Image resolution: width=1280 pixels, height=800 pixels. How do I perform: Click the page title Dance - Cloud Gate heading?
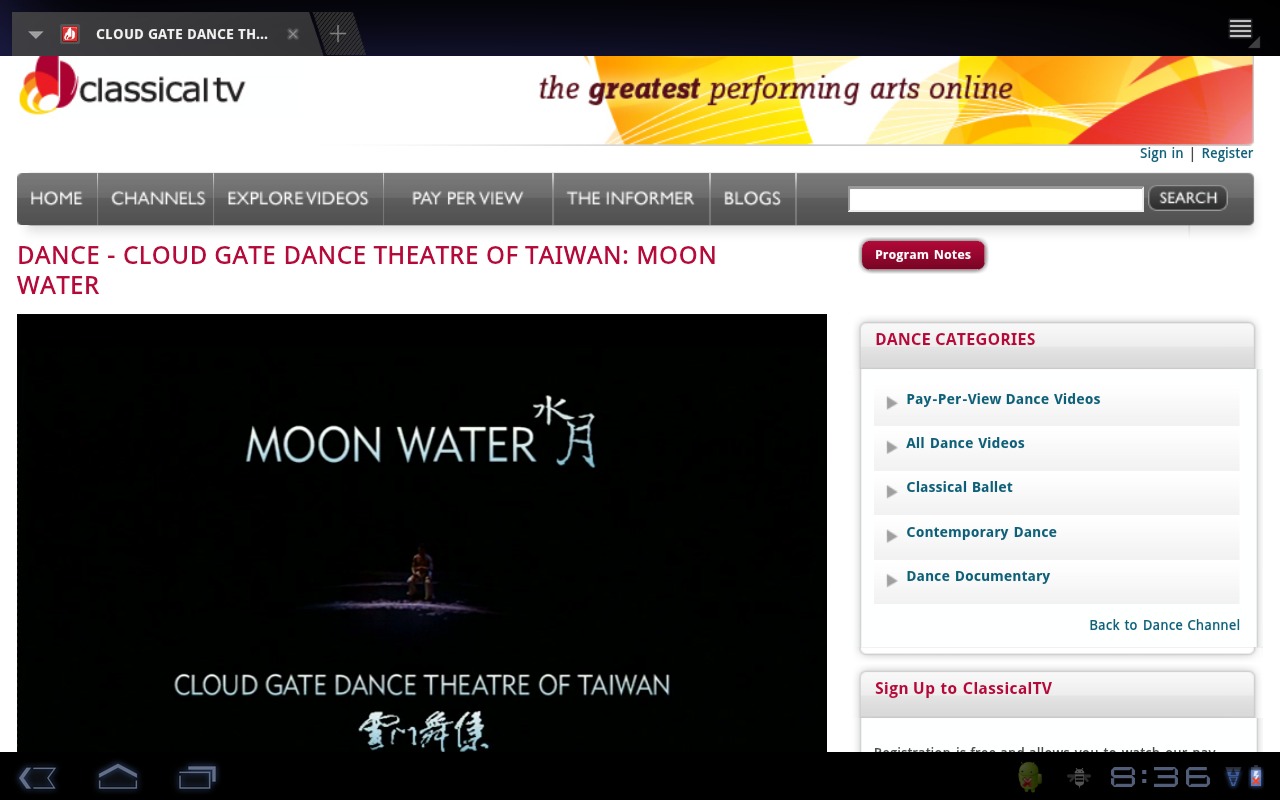(367, 270)
